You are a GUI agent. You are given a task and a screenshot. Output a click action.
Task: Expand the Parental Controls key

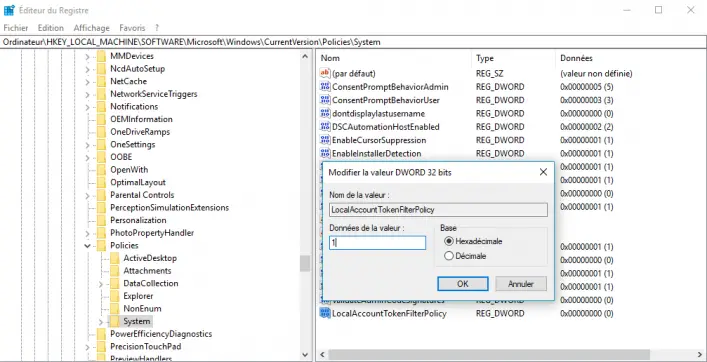pos(87,195)
